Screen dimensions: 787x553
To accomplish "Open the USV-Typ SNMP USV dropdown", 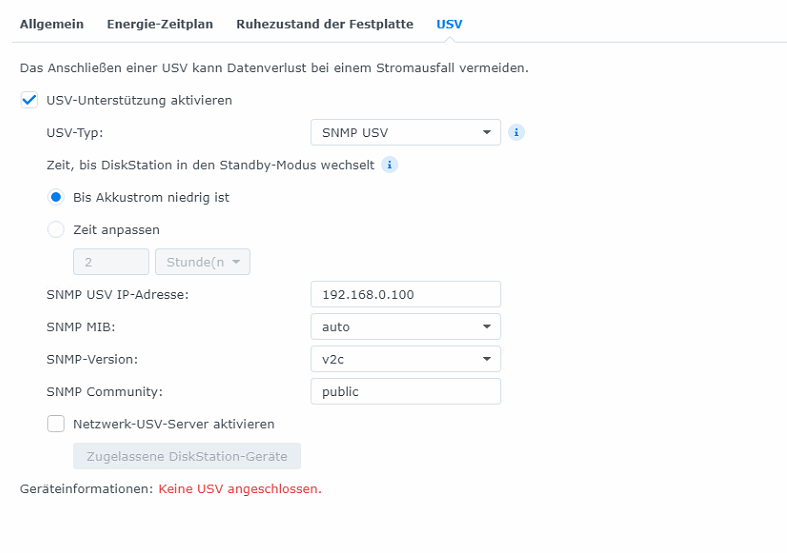I will click(x=406, y=132).
